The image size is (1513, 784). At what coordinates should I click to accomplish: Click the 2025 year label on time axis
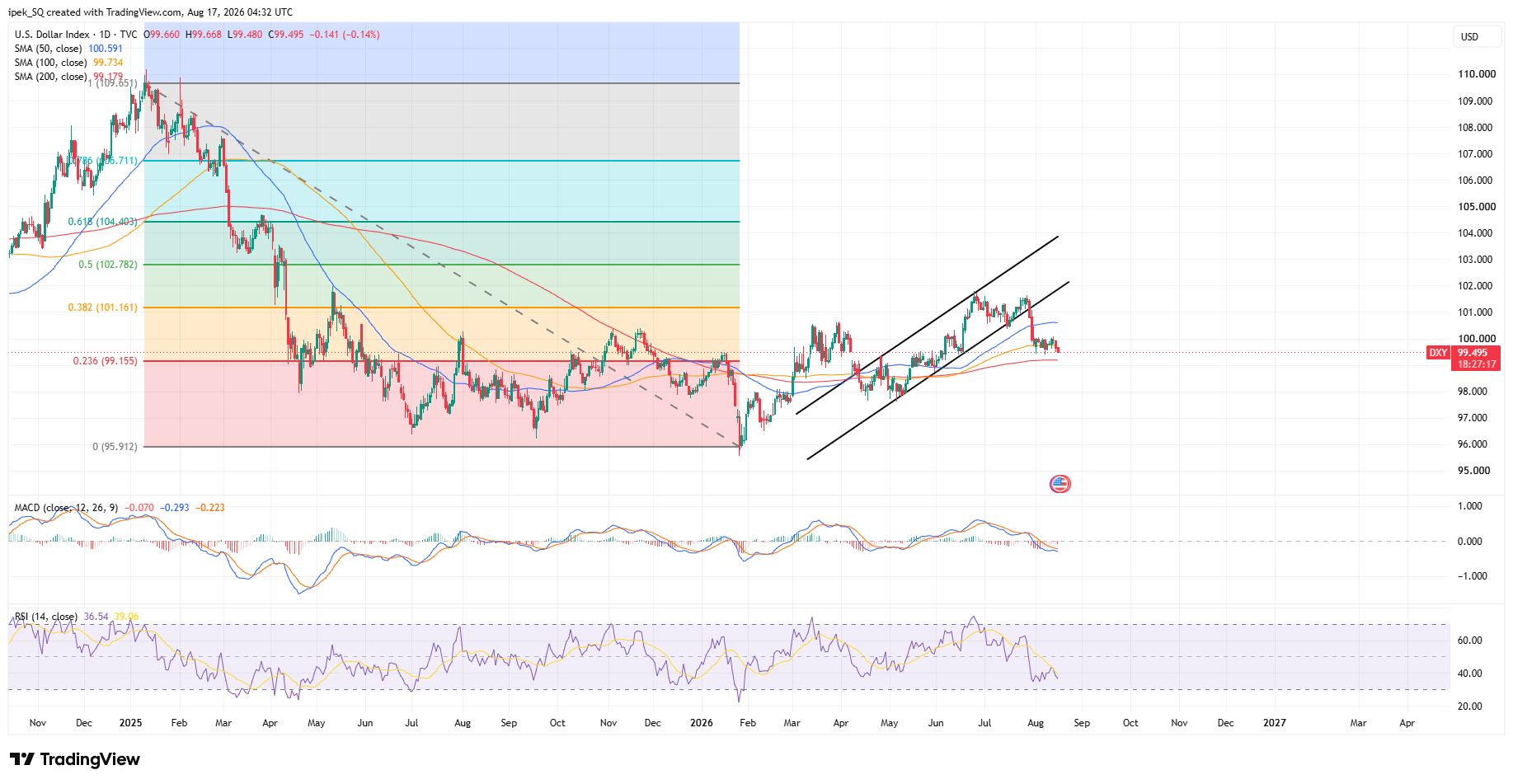[x=130, y=723]
